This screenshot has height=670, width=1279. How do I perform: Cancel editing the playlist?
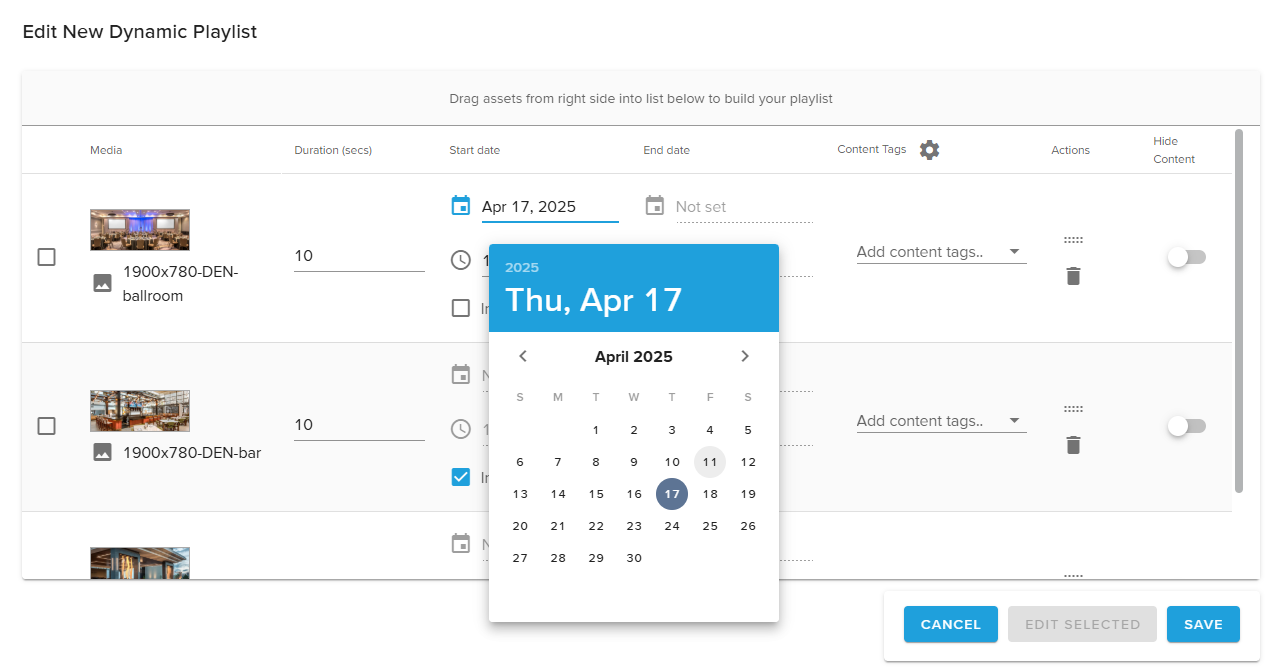(x=950, y=624)
